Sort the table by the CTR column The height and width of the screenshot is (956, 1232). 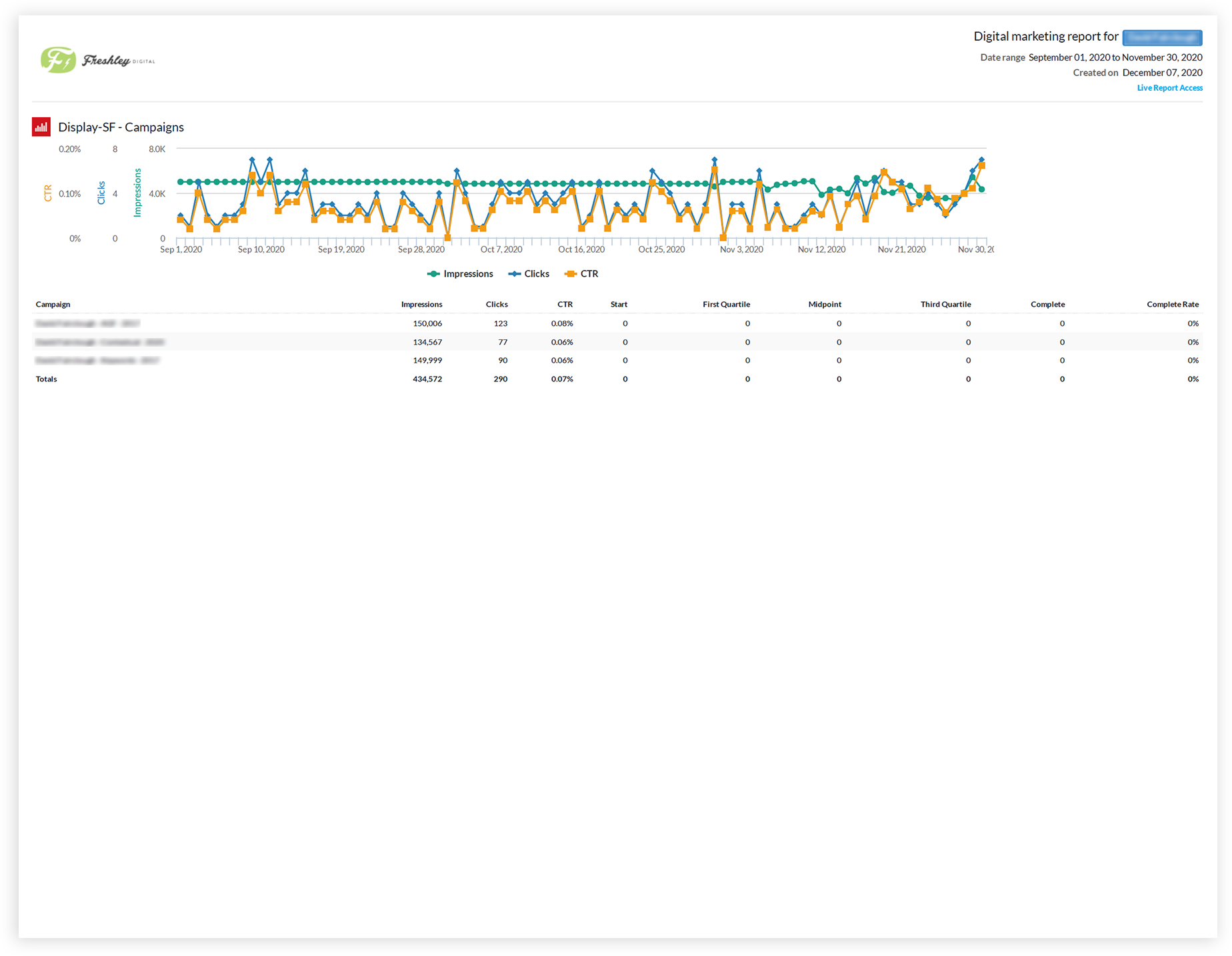coord(565,304)
